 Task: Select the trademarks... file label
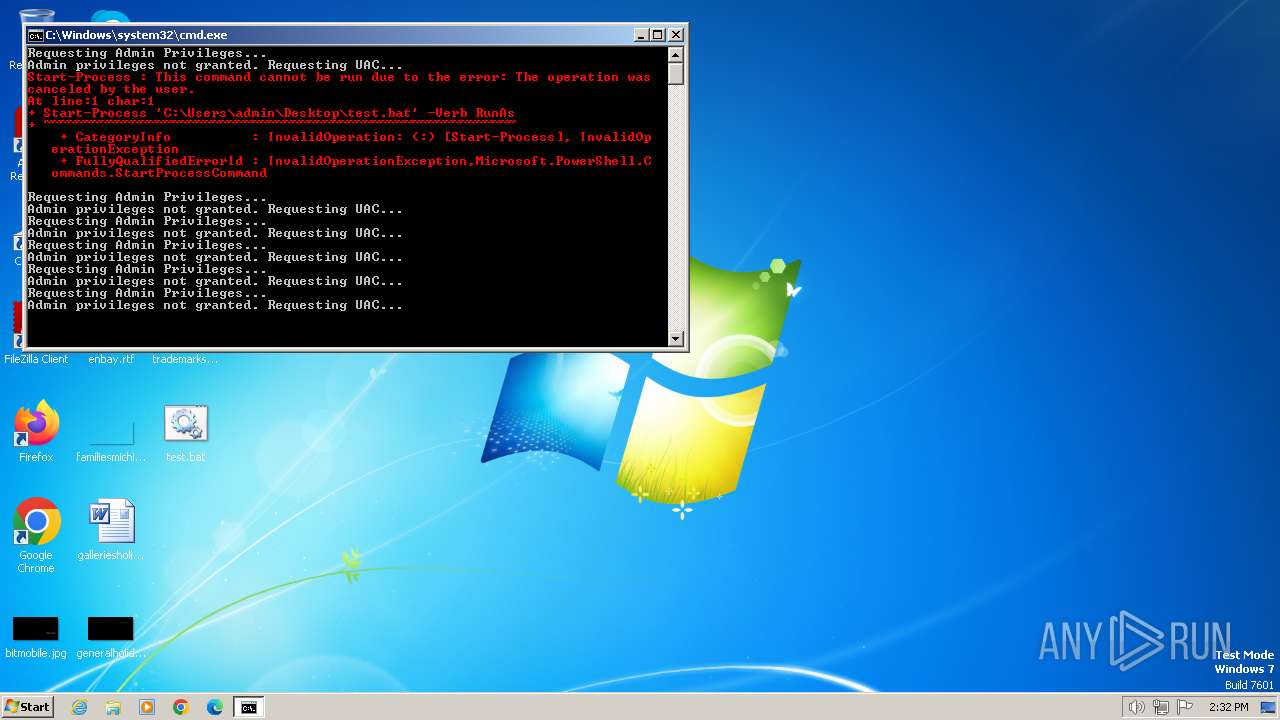[185, 359]
